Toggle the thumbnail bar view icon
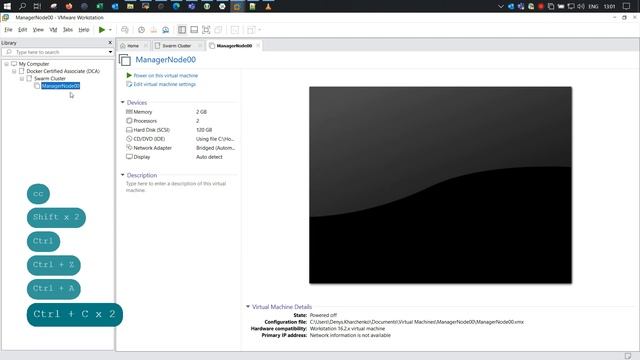This screenshot has height=360, width=640. [194, 30]
